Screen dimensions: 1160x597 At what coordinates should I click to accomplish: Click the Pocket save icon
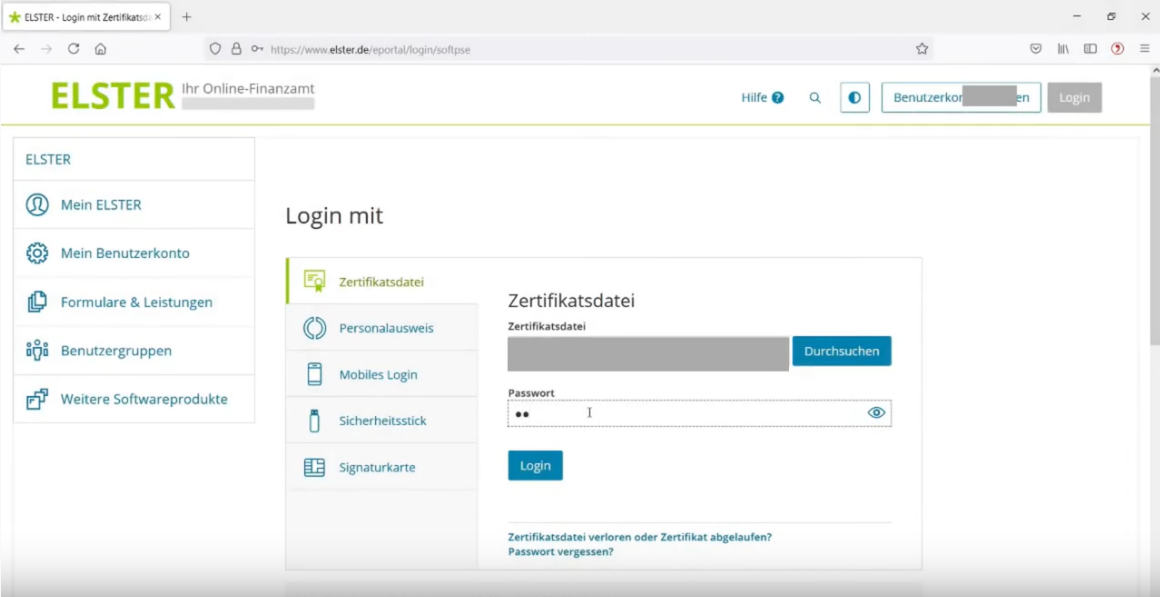[x=1036, y=49]
